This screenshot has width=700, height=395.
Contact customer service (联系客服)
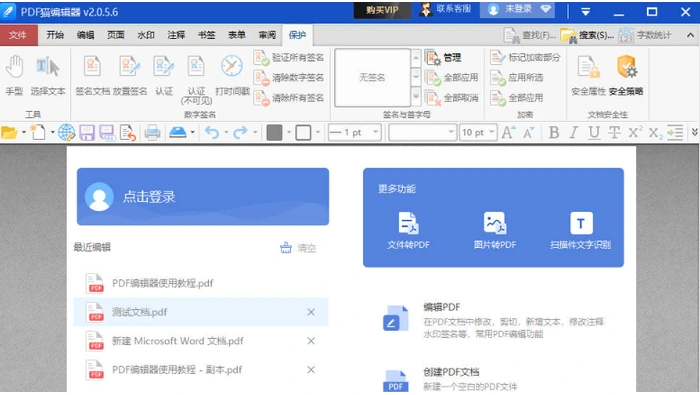[x=446, y=9]
